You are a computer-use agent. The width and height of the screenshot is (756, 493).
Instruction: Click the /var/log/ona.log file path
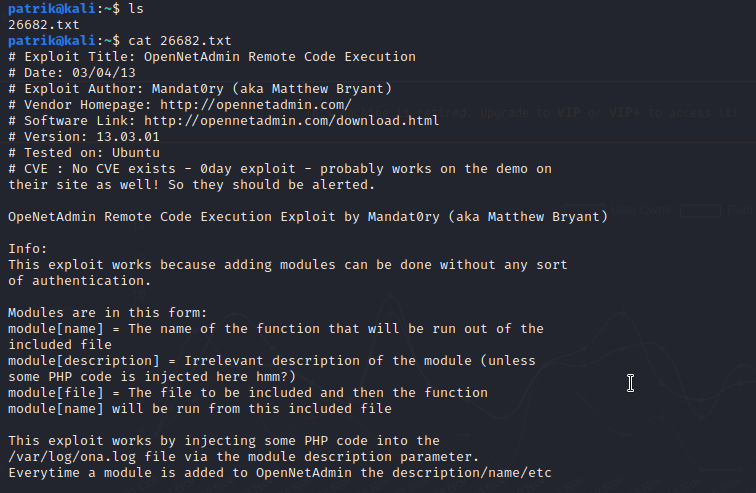pos(77,457)
